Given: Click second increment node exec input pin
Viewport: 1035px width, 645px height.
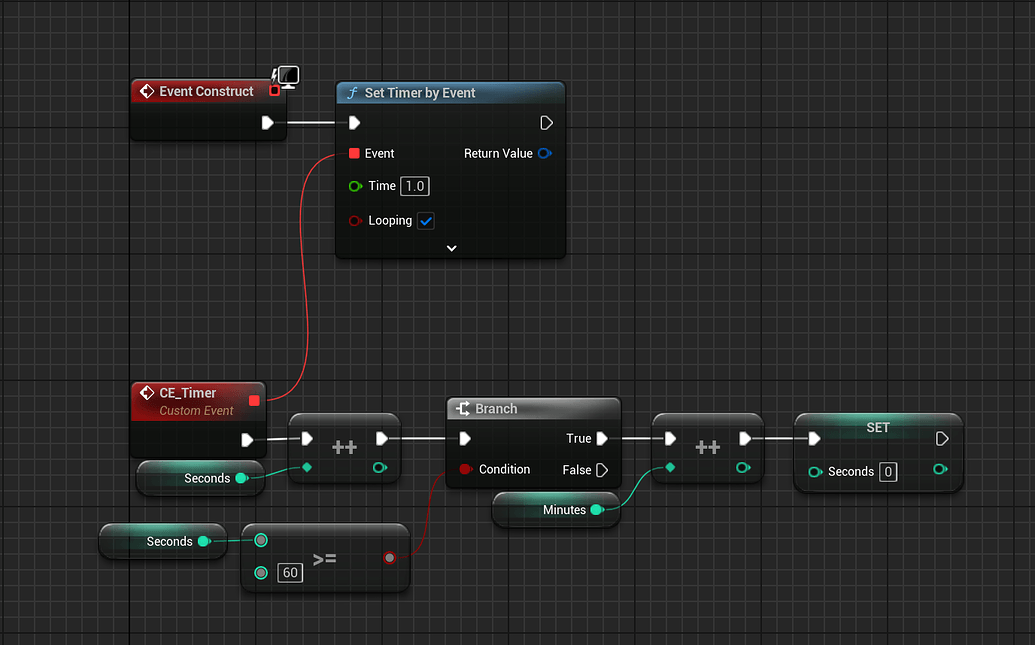Looking at the screenshot, I should [x=670, y=438].
